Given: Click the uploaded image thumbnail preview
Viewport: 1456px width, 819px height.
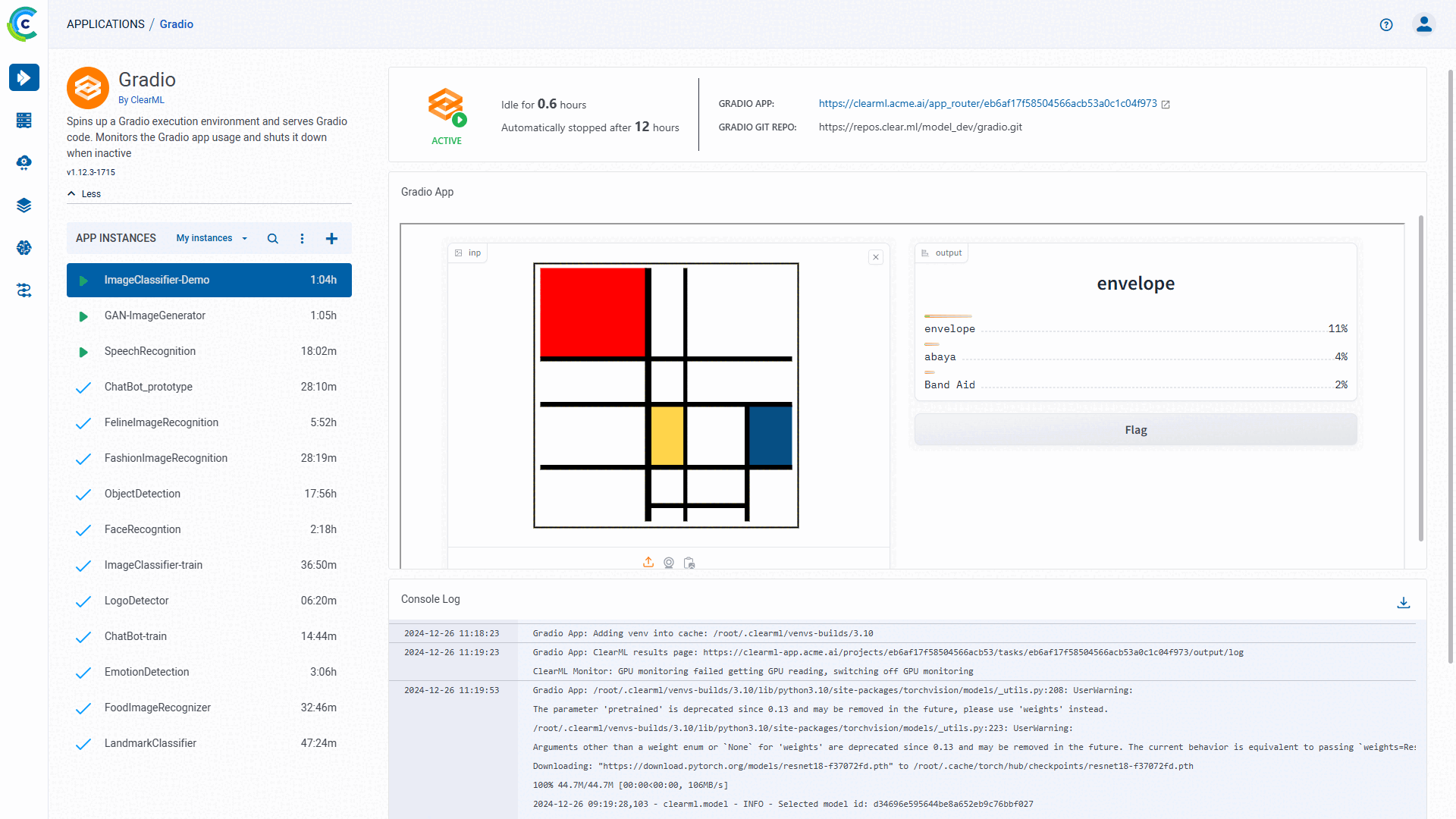Looking at the screenshot, I should click(x=666, y=395).
